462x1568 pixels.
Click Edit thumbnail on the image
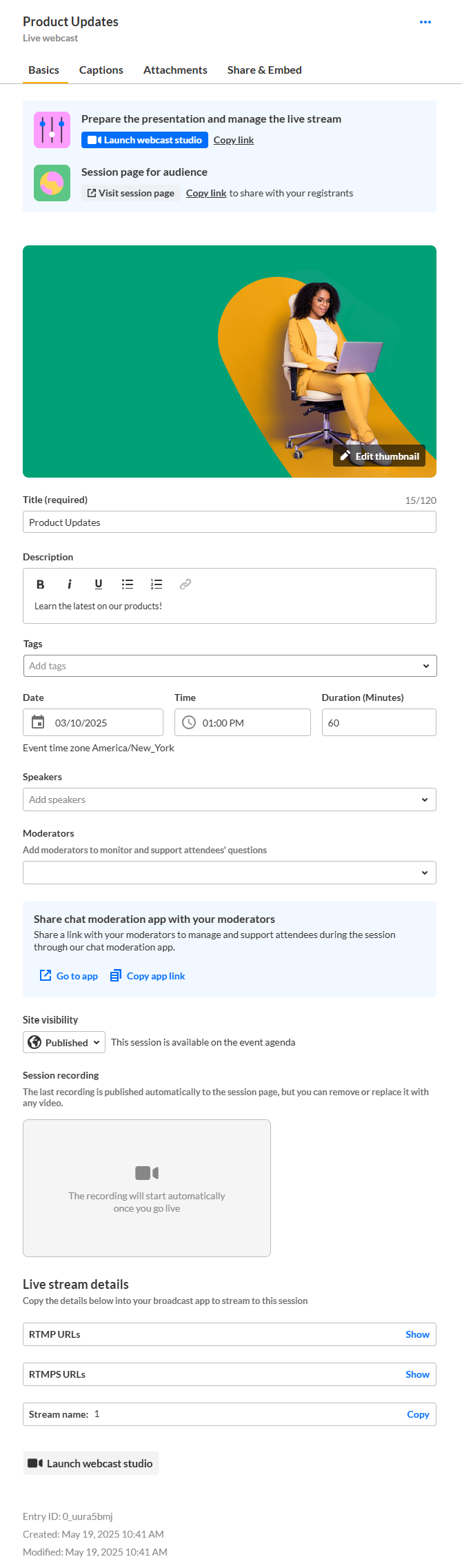pos(379,456)
